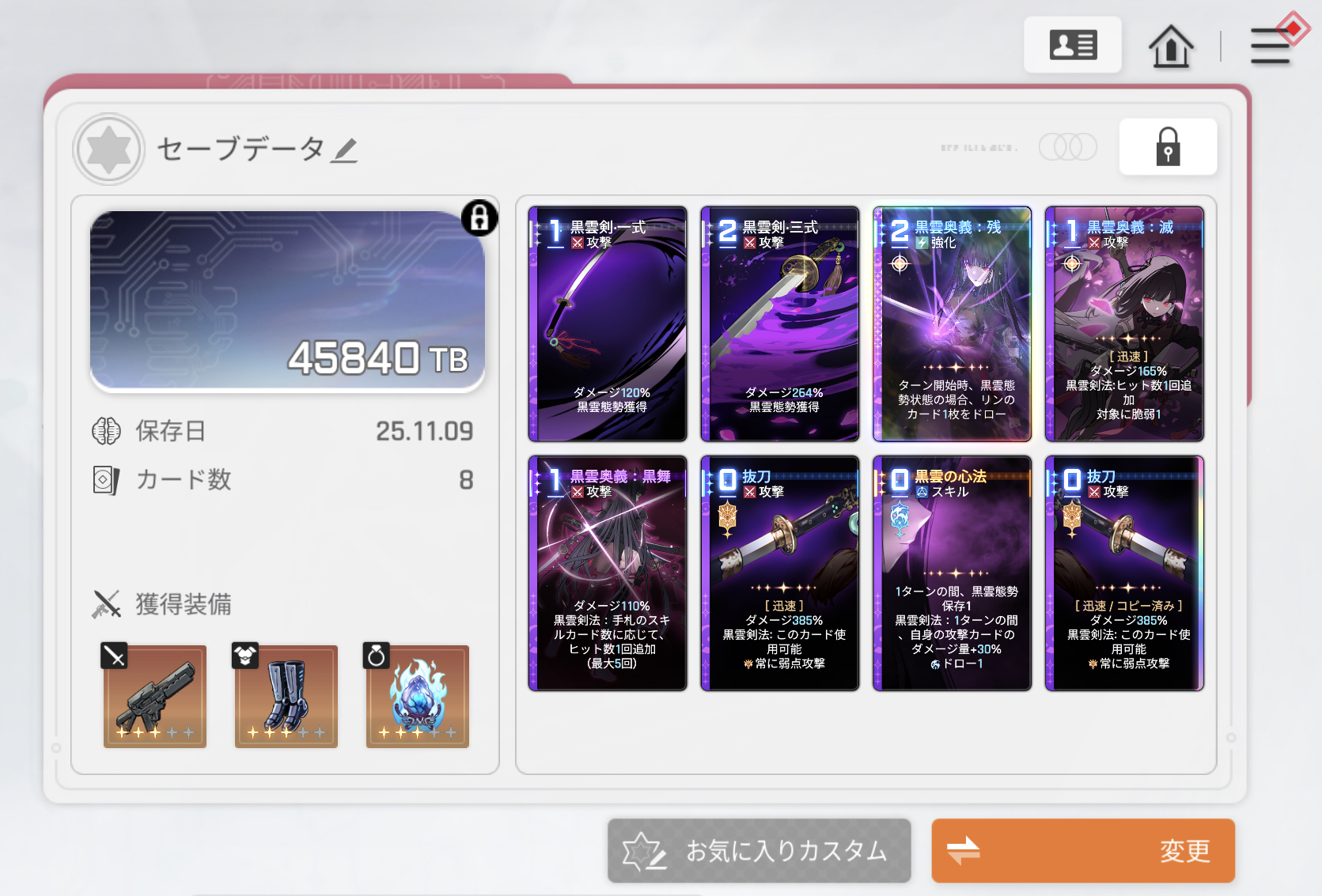
Task: Select the gun weapon equipment icon
Action: click(154, 695)
